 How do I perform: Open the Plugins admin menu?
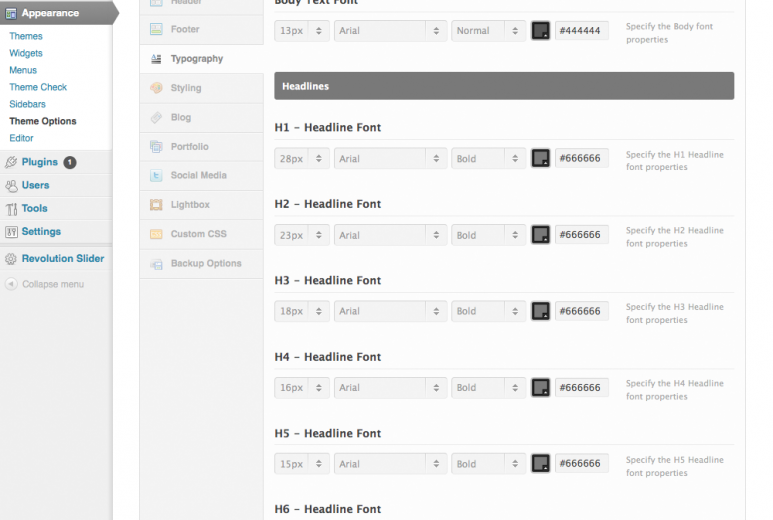pyautogui.click(x=40, y=162)
